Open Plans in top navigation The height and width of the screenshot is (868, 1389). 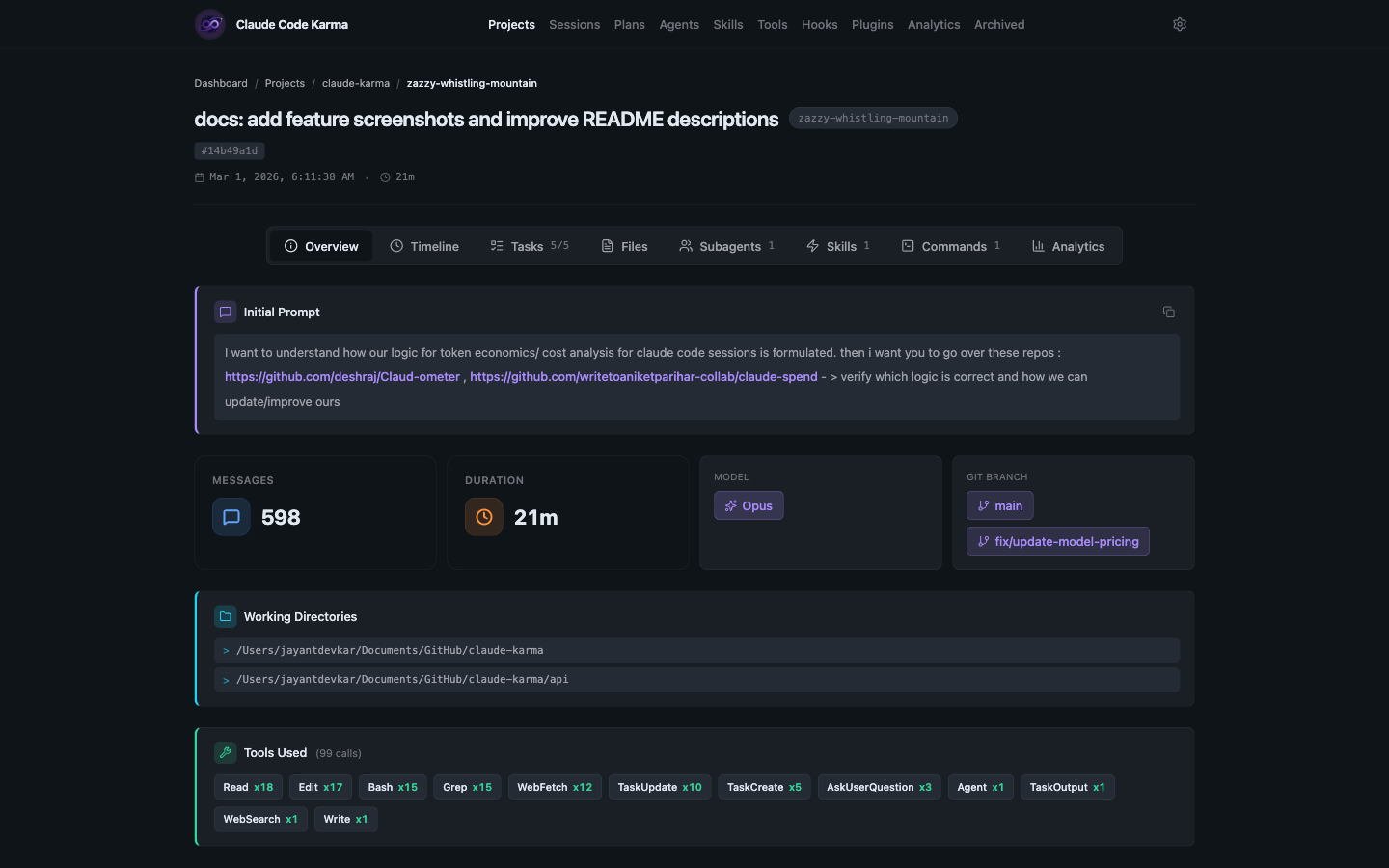point(629,24)
